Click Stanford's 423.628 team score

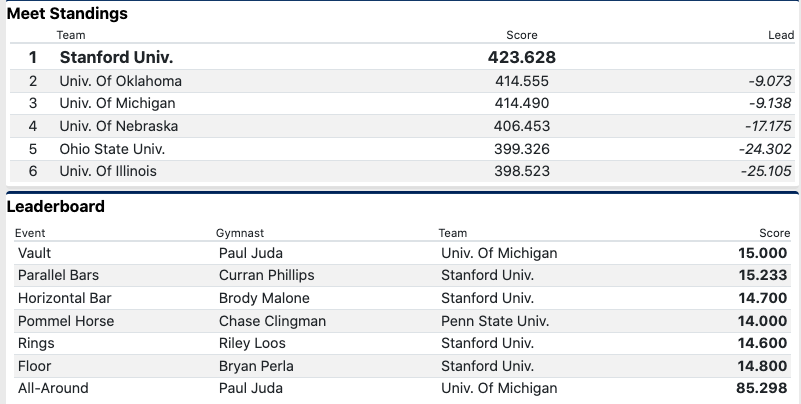pyautogui.click(x=521, y=58)
